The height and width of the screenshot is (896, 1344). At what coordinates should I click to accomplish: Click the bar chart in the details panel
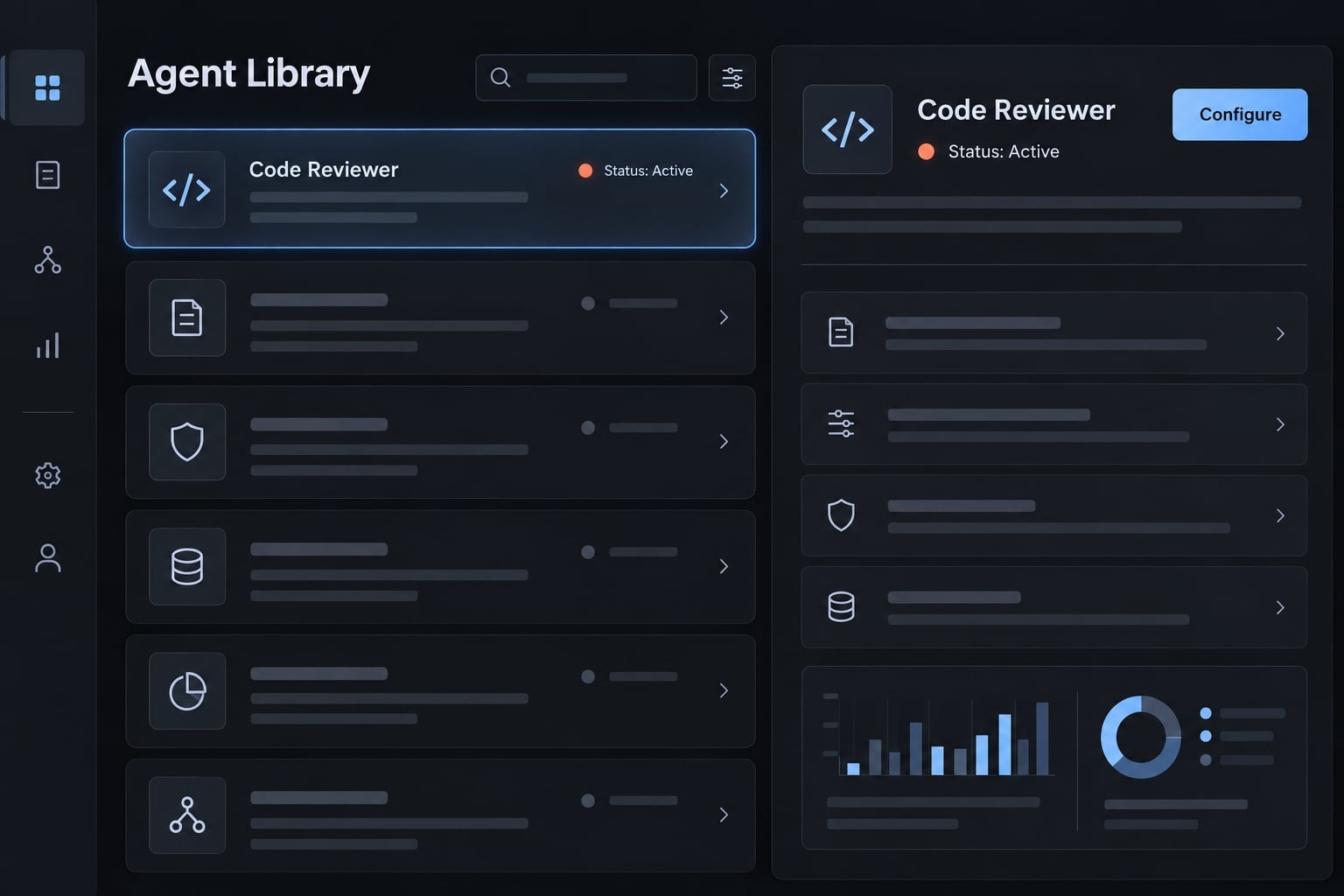point(939,737)
